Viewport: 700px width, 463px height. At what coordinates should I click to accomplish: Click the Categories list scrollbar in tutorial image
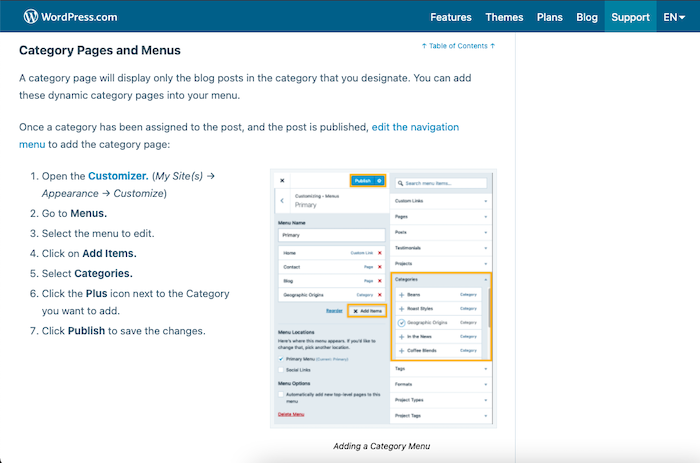click(489, 308)
